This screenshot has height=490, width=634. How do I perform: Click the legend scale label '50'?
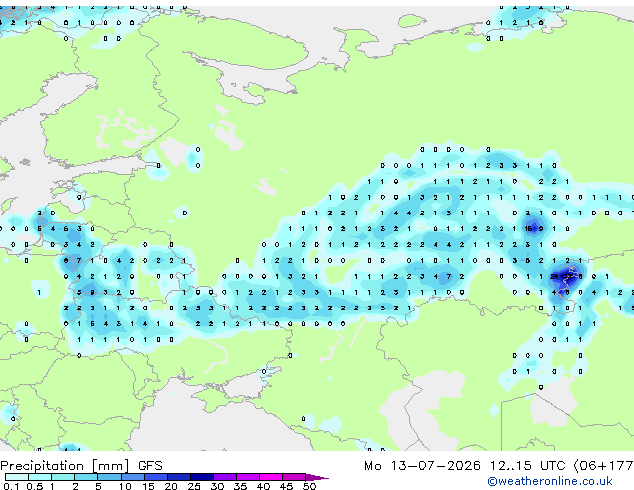(x=309, y=486)
